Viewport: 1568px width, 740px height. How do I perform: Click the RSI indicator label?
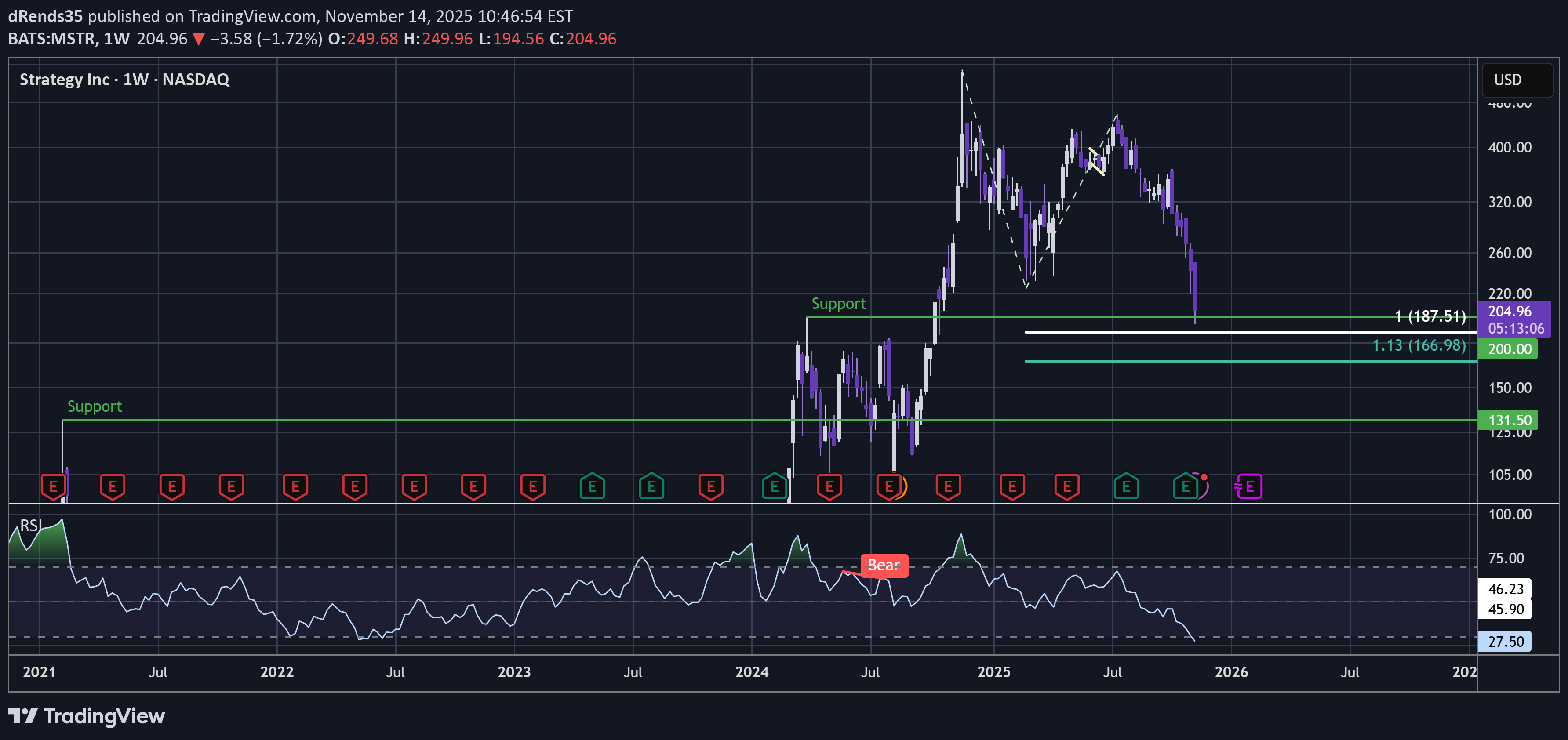(x=30, y=525)
